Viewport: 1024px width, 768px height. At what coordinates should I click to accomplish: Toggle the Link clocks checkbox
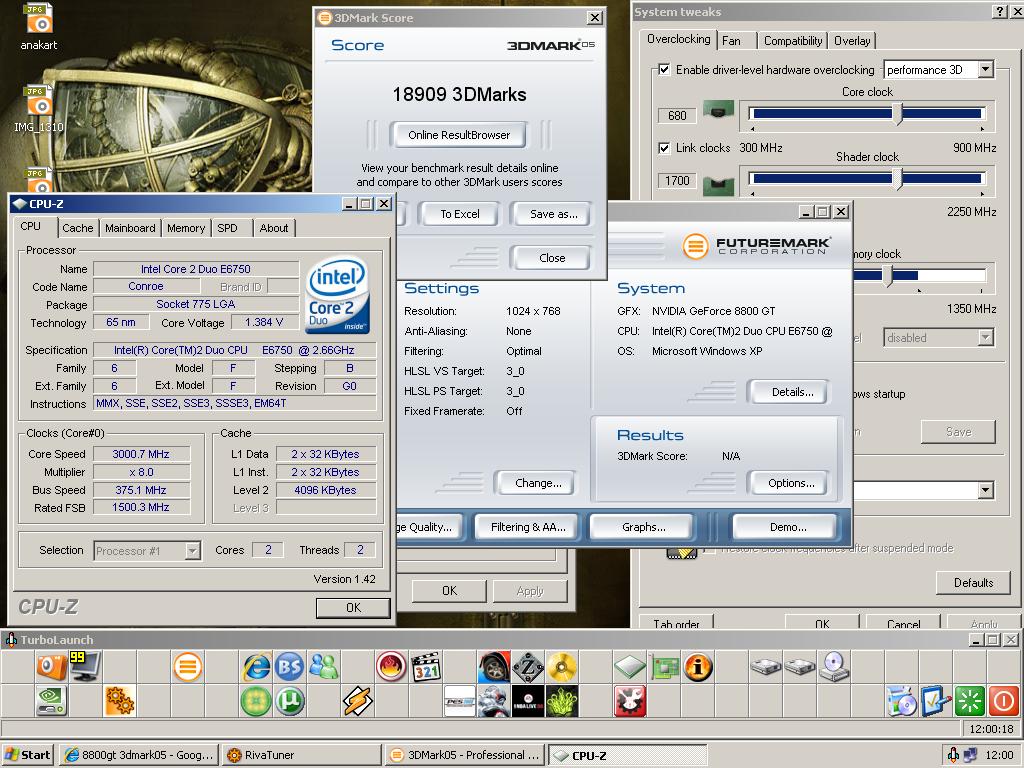664,148
